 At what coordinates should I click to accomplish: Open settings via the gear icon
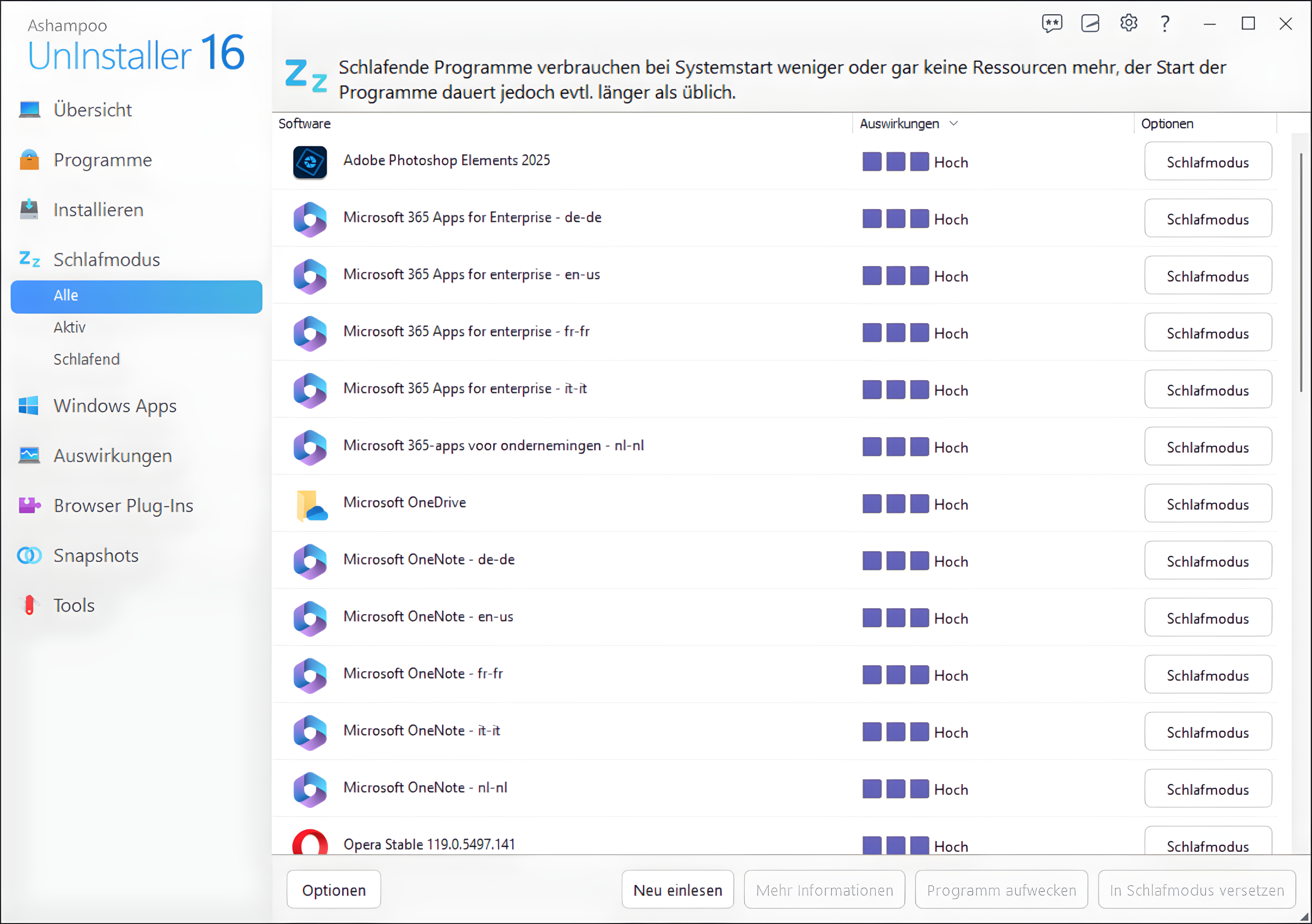(1128, 23)
